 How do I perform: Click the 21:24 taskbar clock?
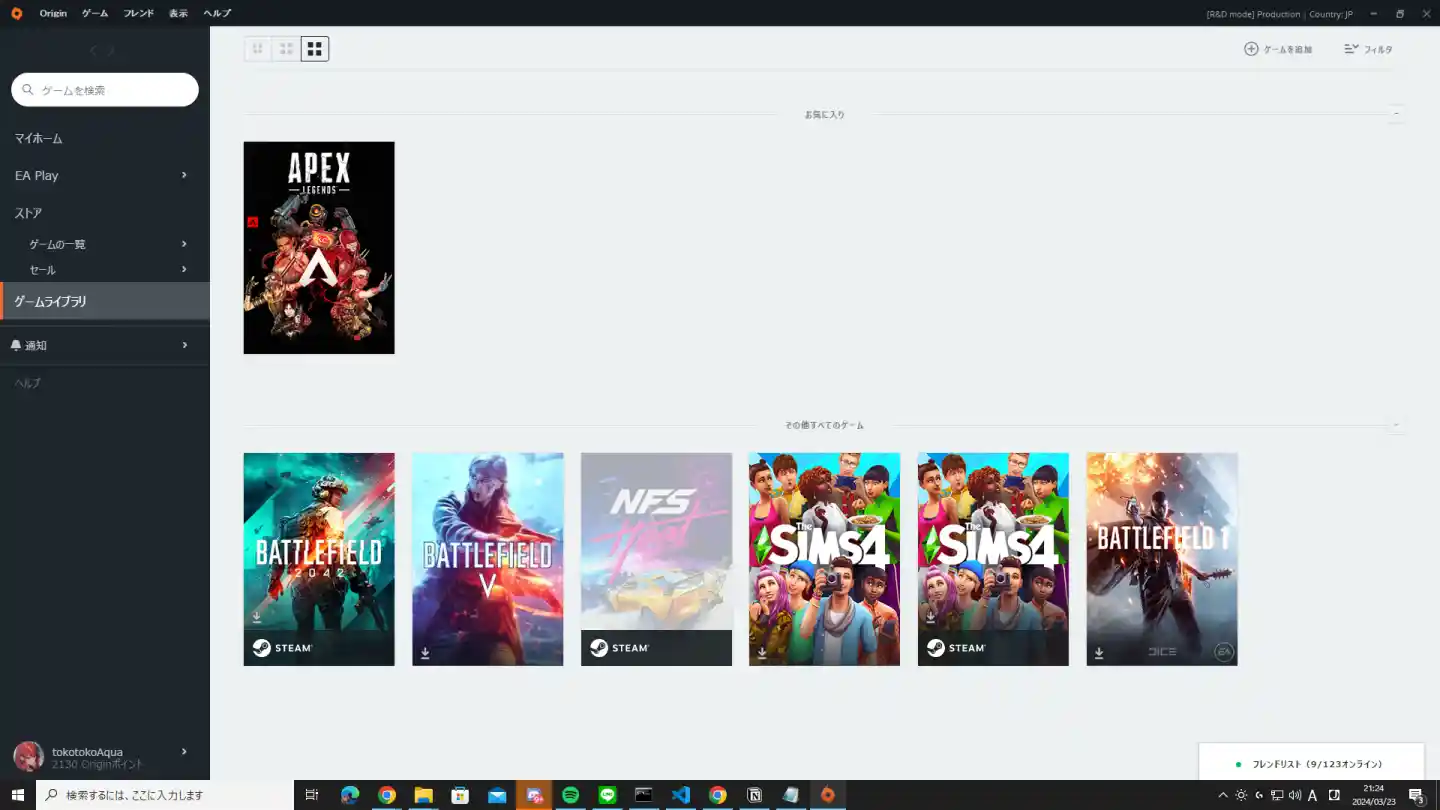pyautogui.click(x=1373, y=789)
